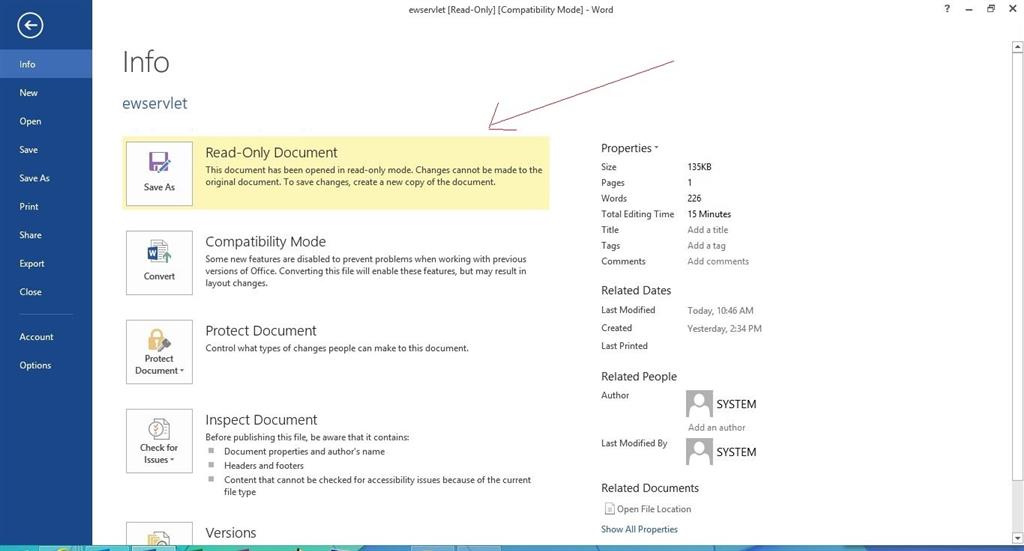Click the scrollbar up arrow

(x=1017, y=46)
